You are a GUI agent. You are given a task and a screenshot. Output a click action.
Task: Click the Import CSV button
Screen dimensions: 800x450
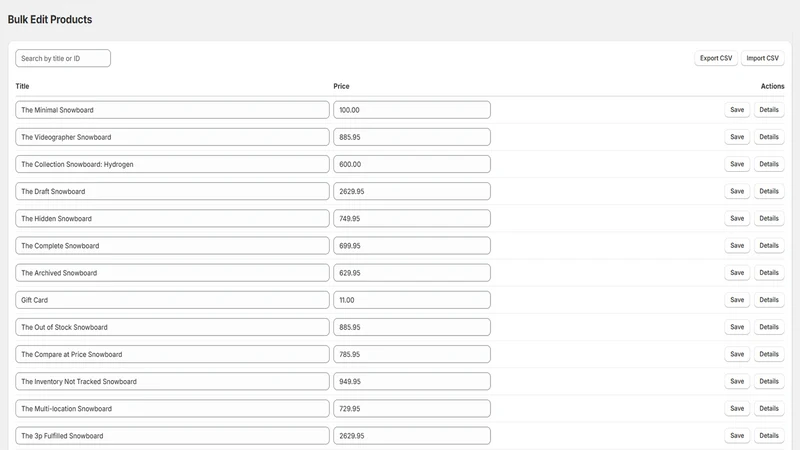click(x=762, y=58)
